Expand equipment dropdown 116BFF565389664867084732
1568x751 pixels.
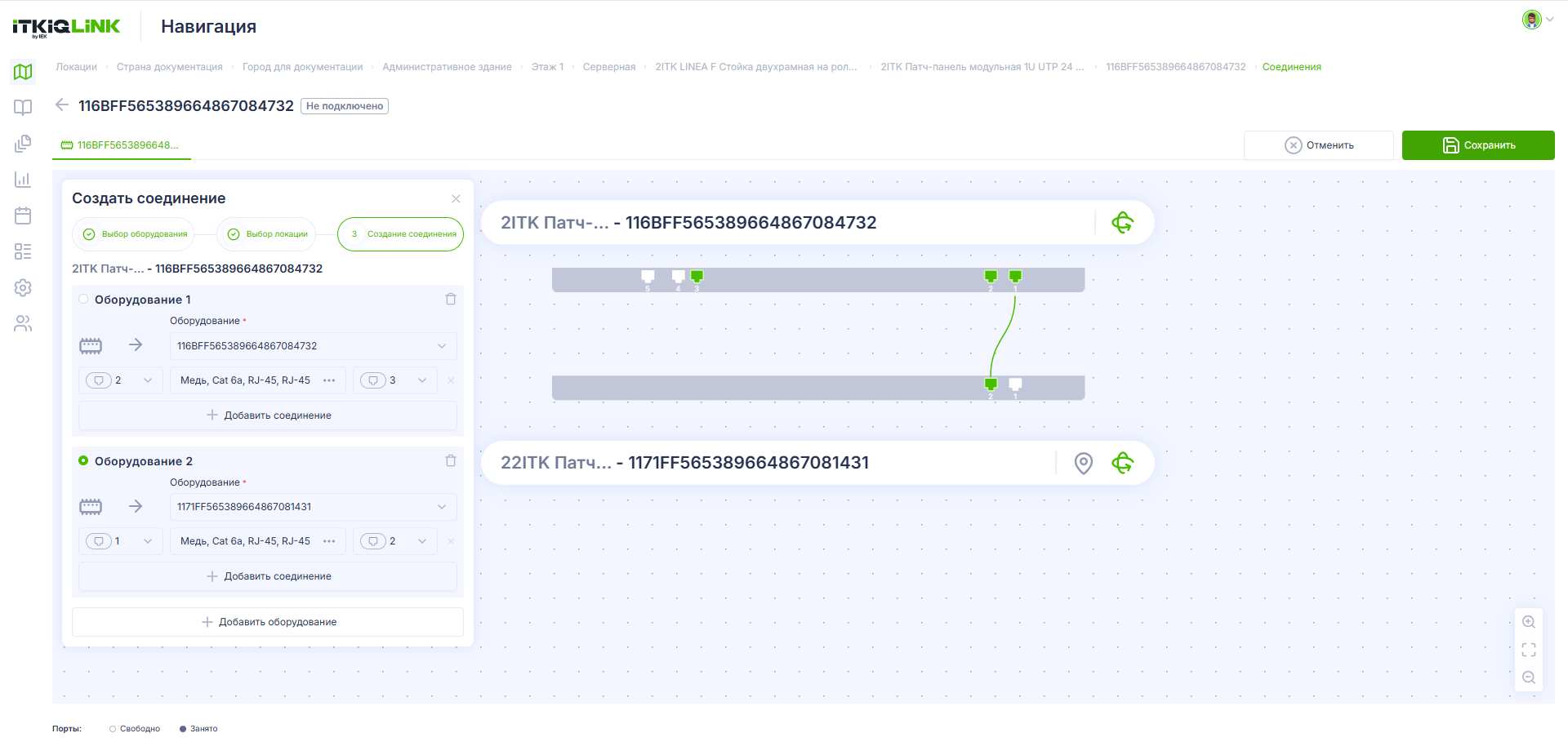tap(313, 346)
